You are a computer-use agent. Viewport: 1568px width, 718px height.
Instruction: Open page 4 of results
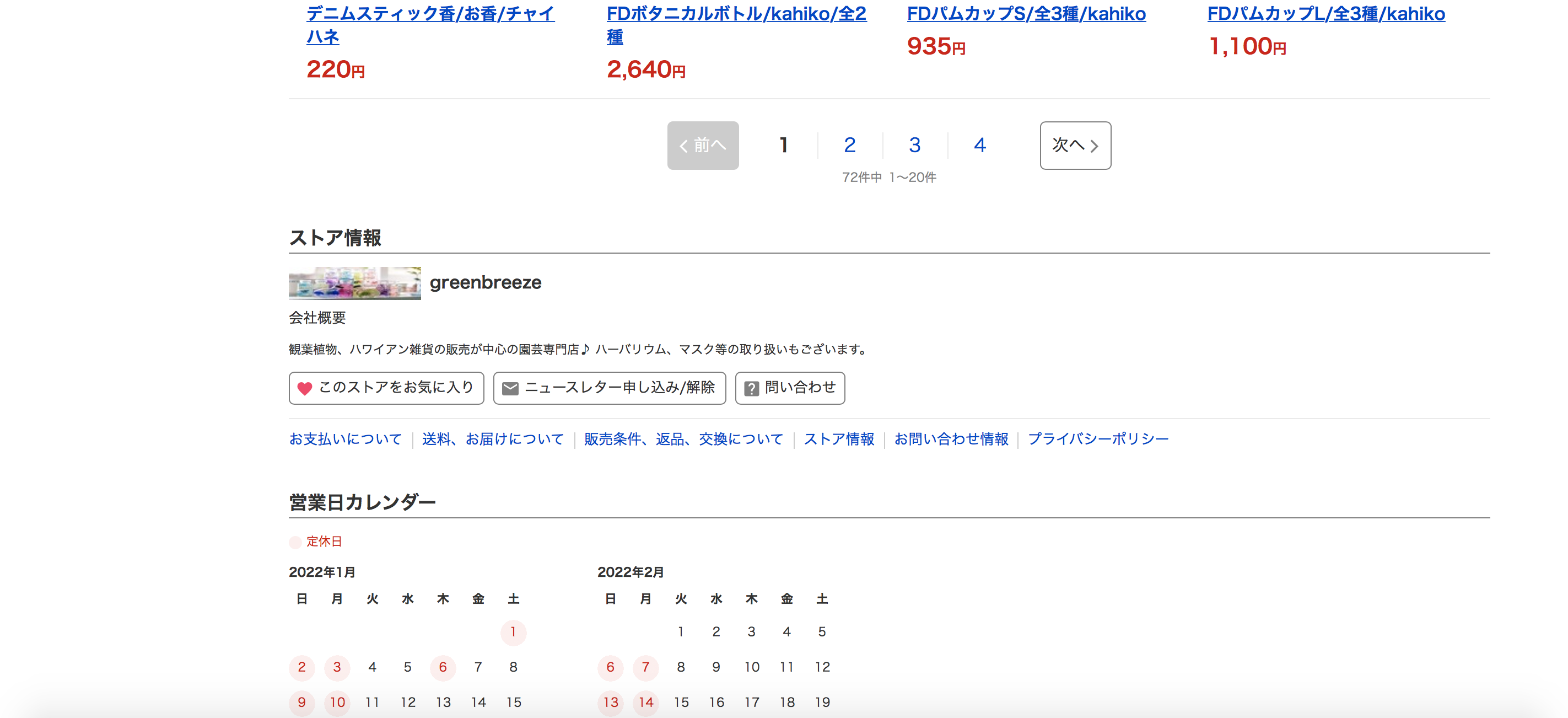coord(979,145)
